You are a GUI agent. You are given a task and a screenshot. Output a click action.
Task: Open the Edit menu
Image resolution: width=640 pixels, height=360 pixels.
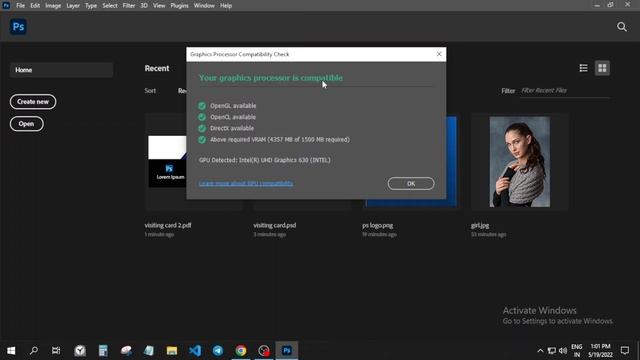(35, 6)
